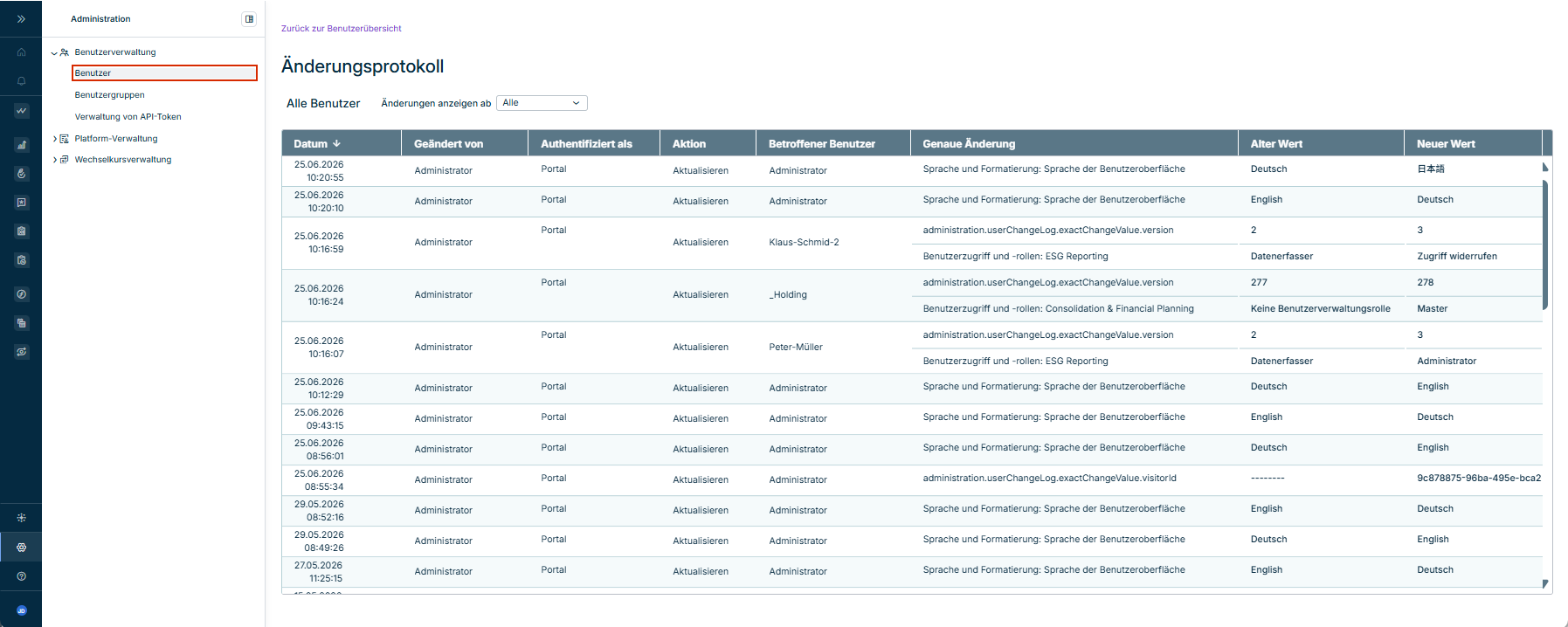
Task: Open the line chart icon in sidebar
Action: point(21,111)
